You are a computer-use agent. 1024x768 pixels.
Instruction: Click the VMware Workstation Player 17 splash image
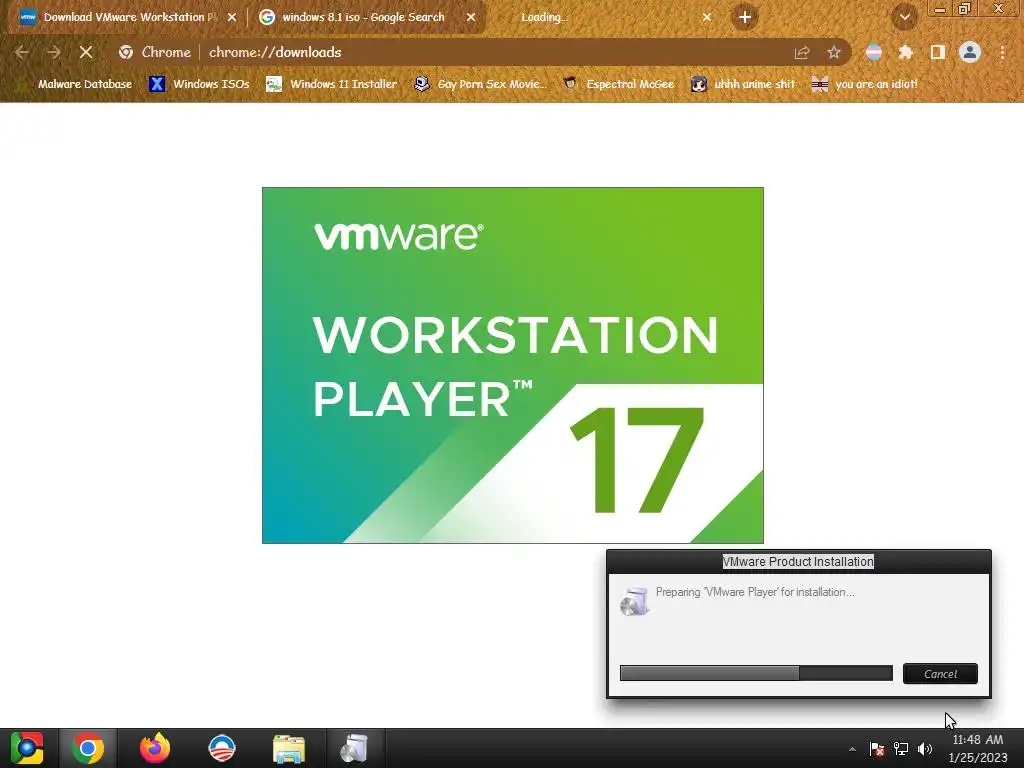(x=513, y=365)
